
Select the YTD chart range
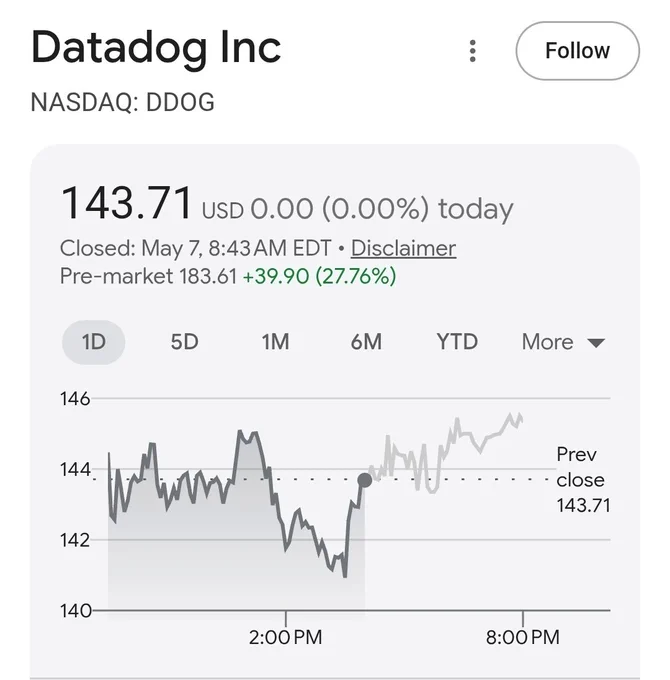(x=457, y=342)
